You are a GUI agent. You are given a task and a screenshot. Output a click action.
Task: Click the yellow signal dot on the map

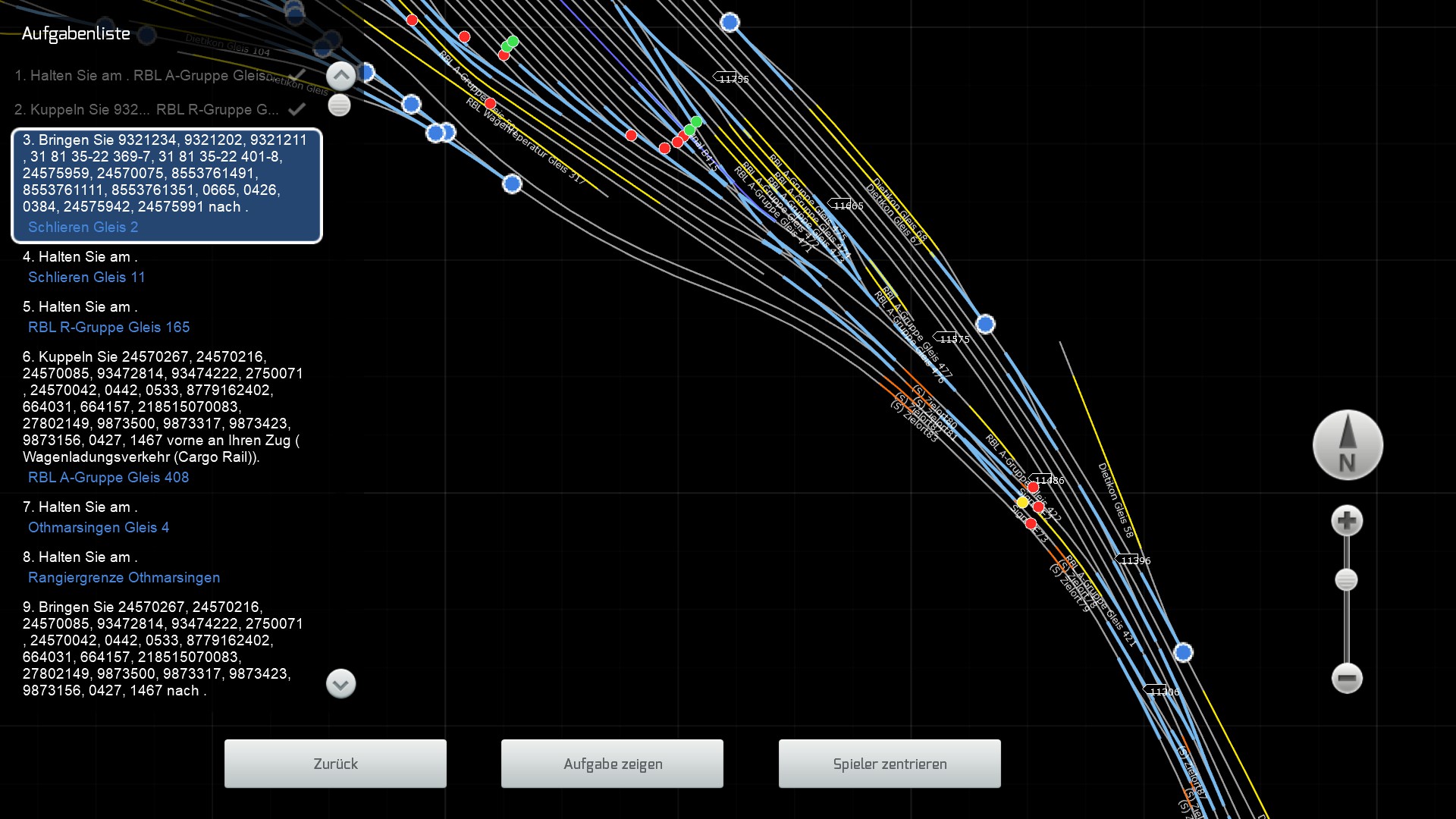coord(1022,503)
